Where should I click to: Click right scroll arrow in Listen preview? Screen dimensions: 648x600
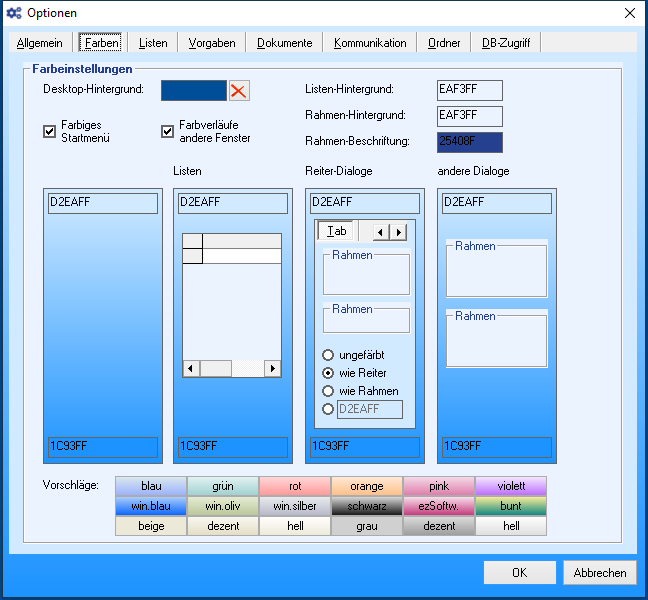(x=273, y=368)
